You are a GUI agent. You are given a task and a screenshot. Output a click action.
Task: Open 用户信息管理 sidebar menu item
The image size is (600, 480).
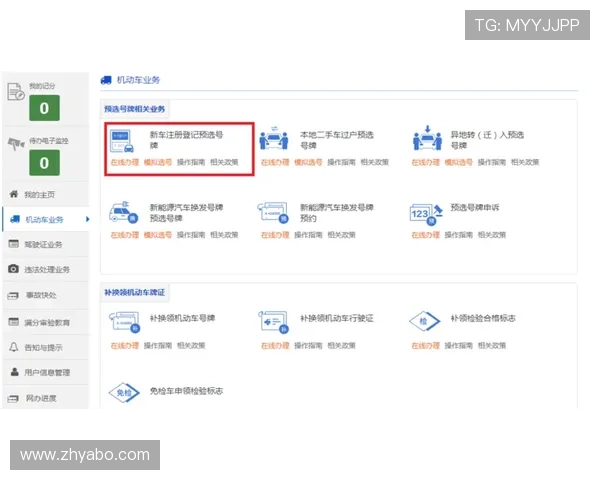click(46, 372)
